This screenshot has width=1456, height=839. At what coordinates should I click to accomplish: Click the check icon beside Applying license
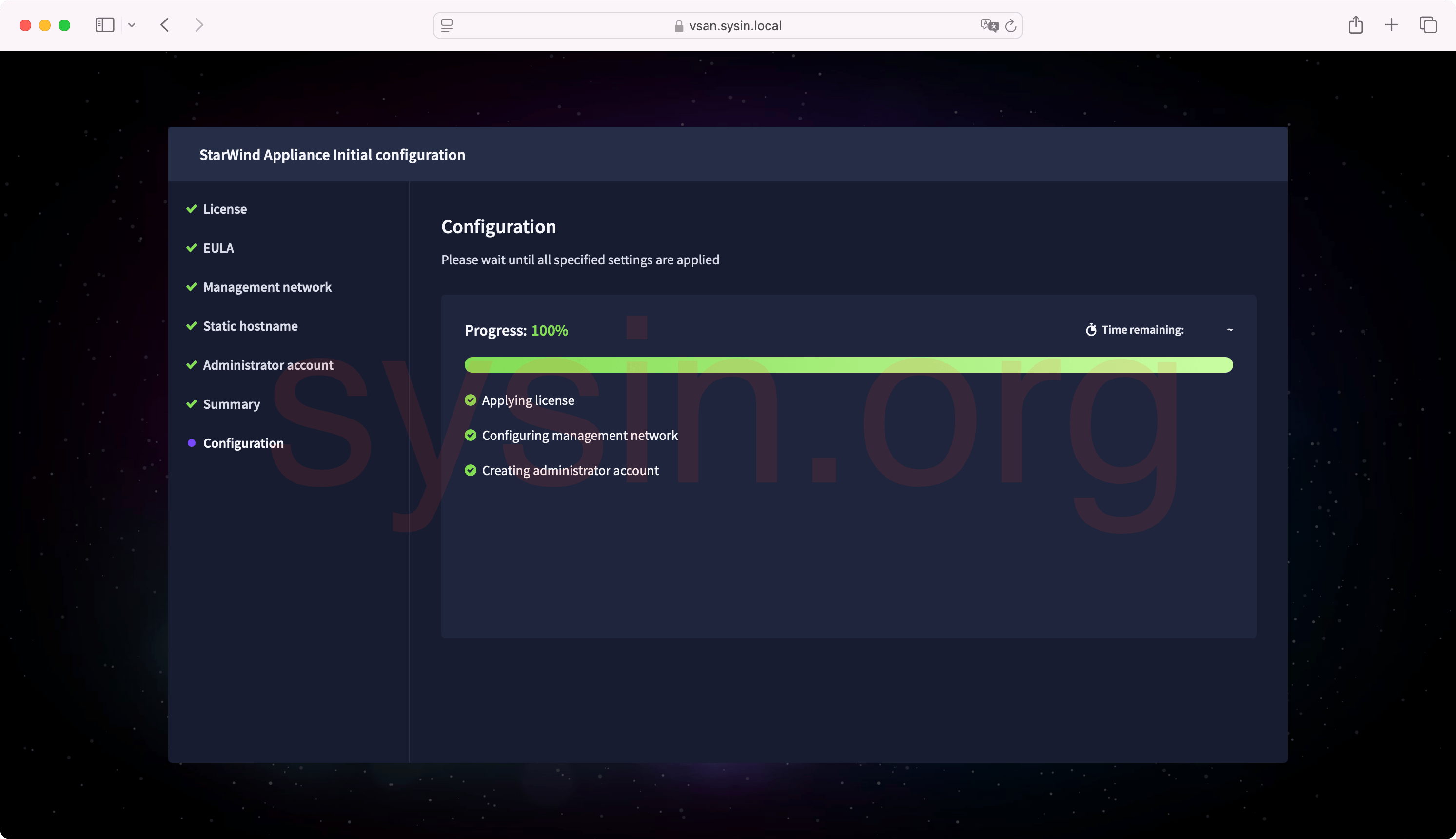click(x=471, y=400)
